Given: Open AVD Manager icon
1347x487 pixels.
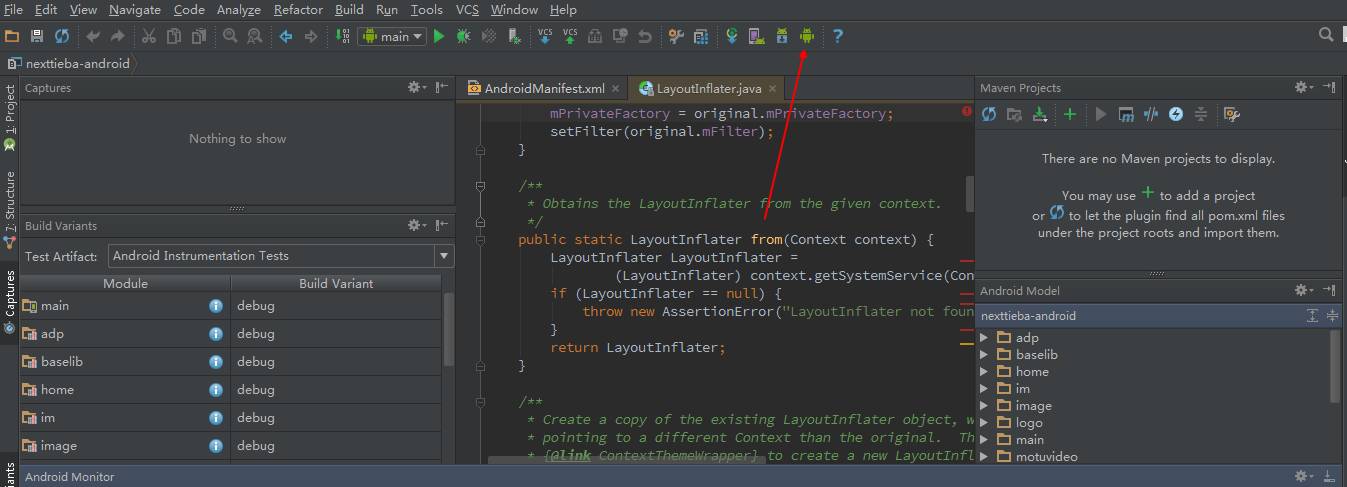Looking at the screenshot, I should point(757,36).
